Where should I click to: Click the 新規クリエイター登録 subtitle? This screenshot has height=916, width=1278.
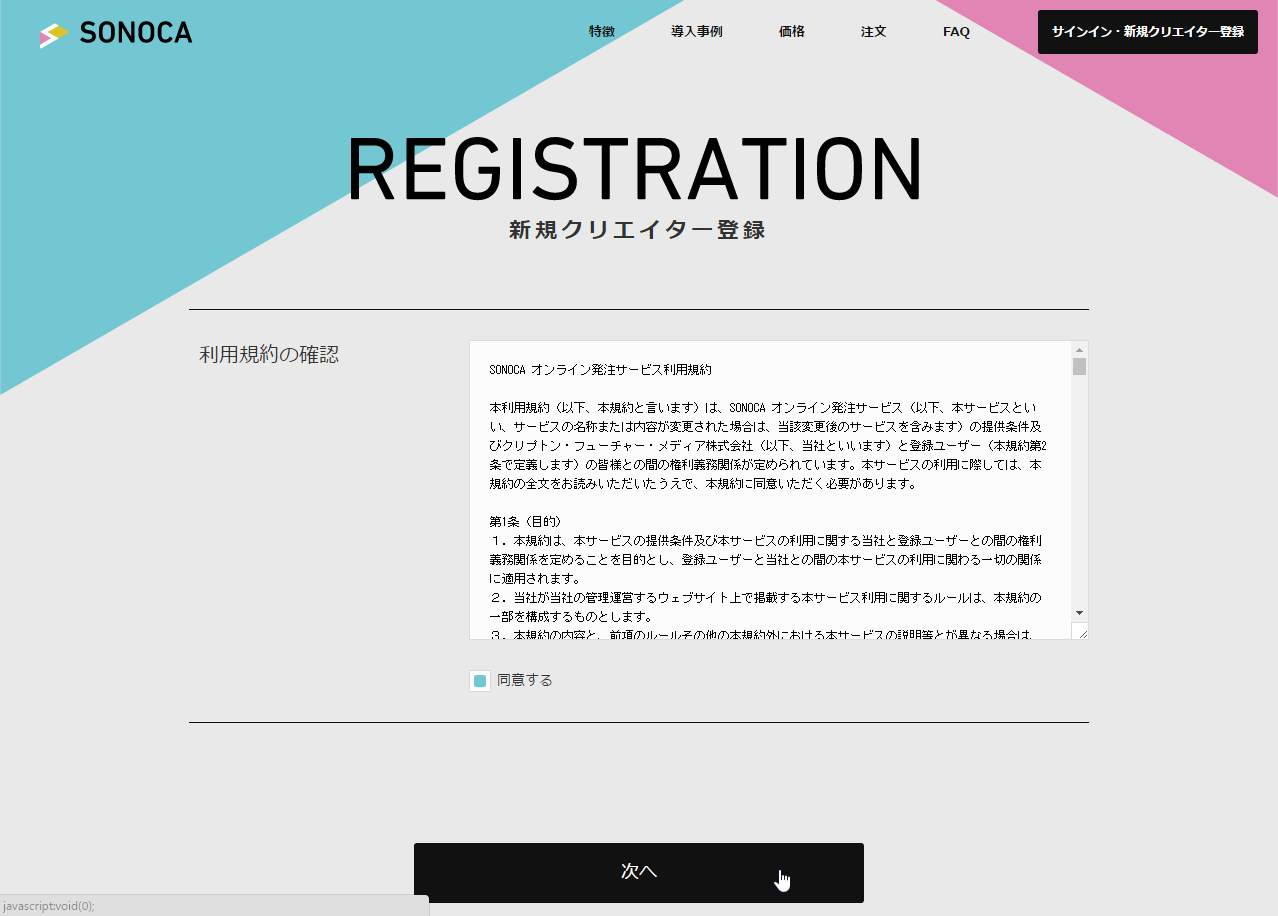tap(637, 230)
